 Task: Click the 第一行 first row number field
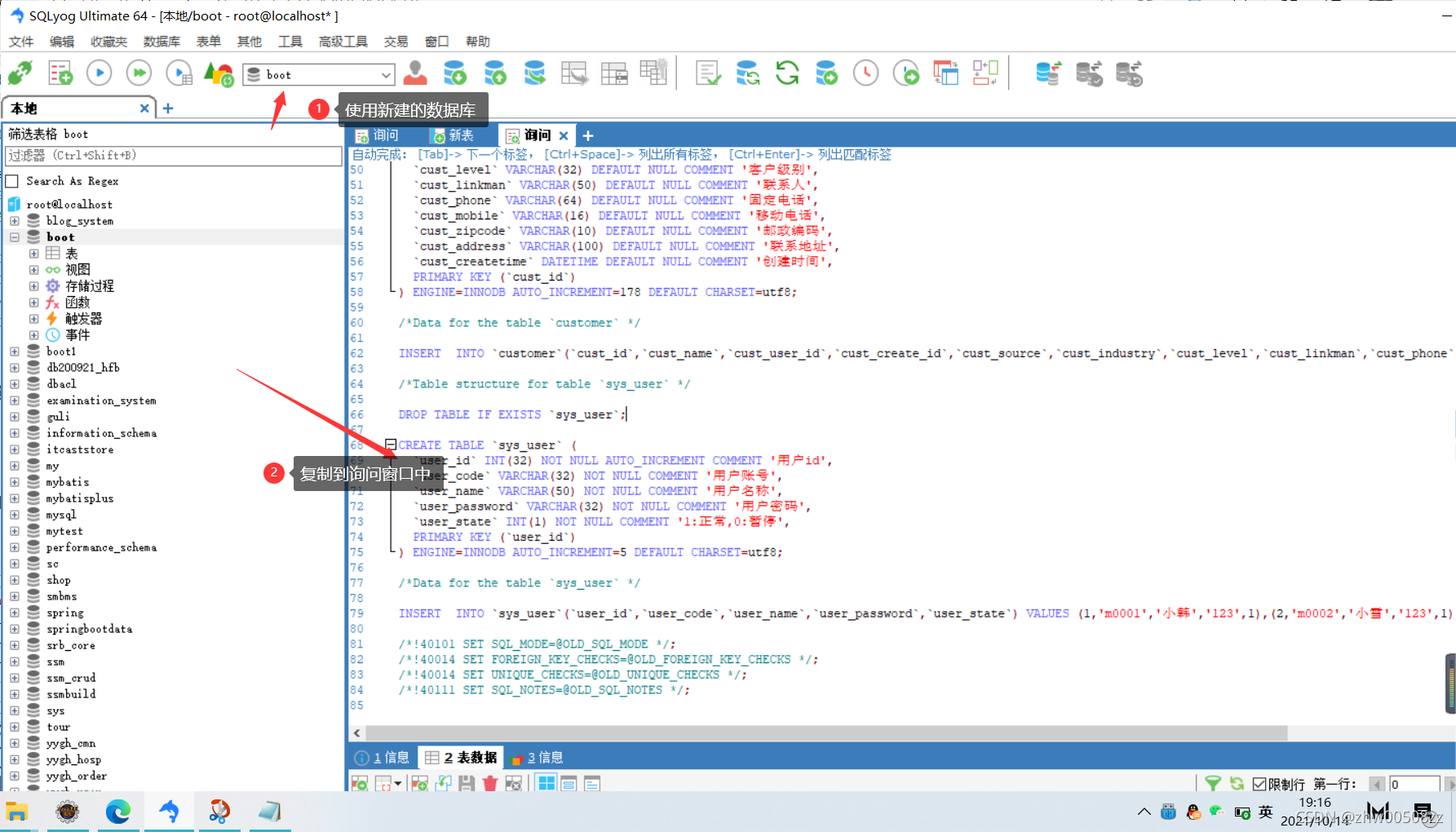pyautogui.click(x=1414, y=784)
